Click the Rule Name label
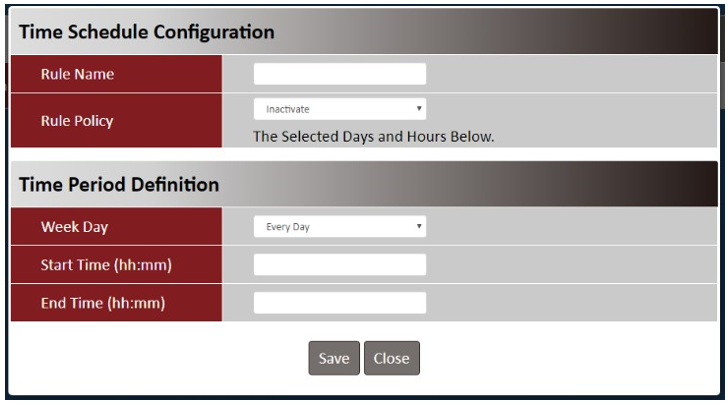The width and height of the screenshot is (728, 405). 77,73
